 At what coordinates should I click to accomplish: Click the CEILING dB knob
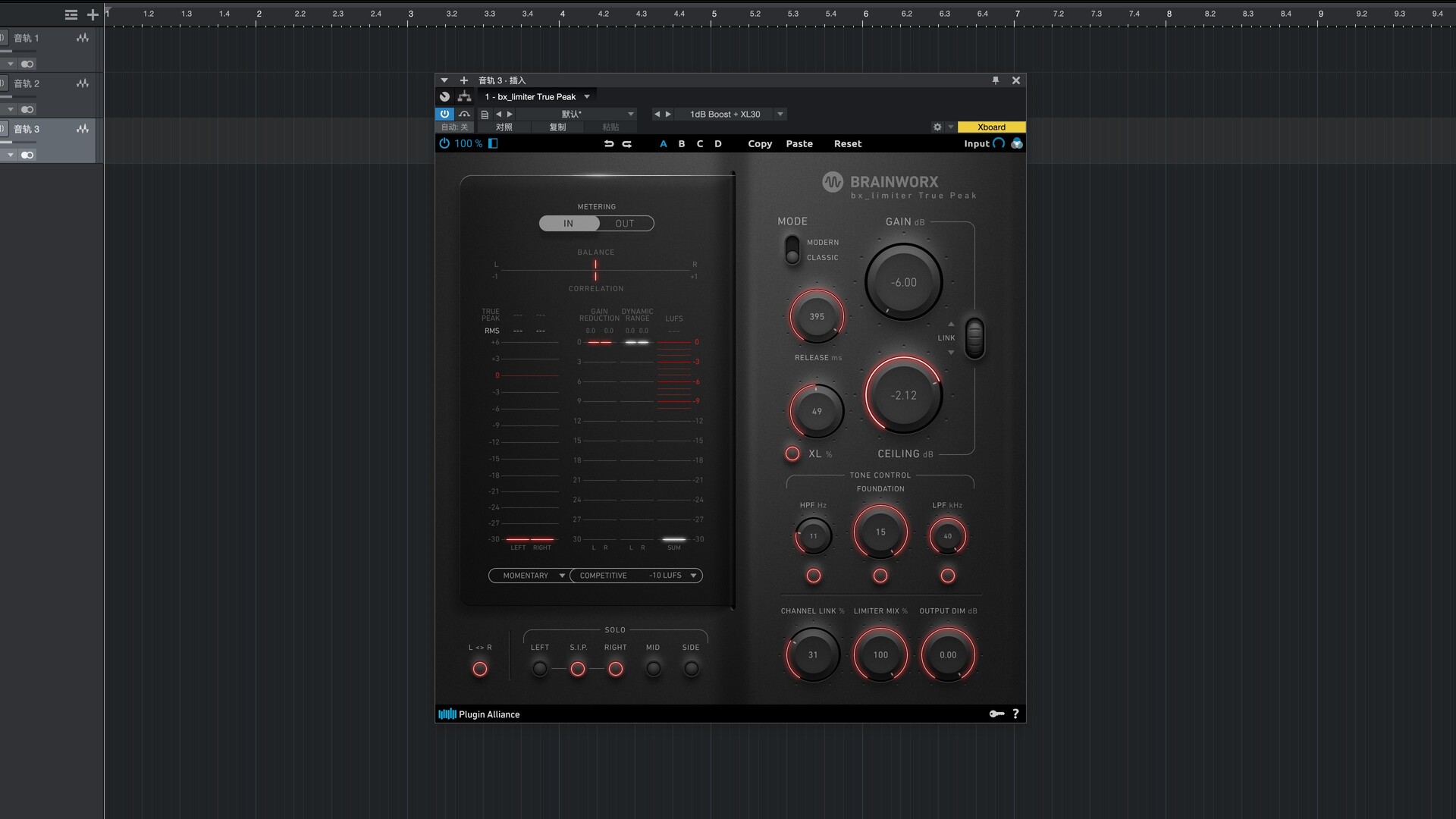coord(904,395)
